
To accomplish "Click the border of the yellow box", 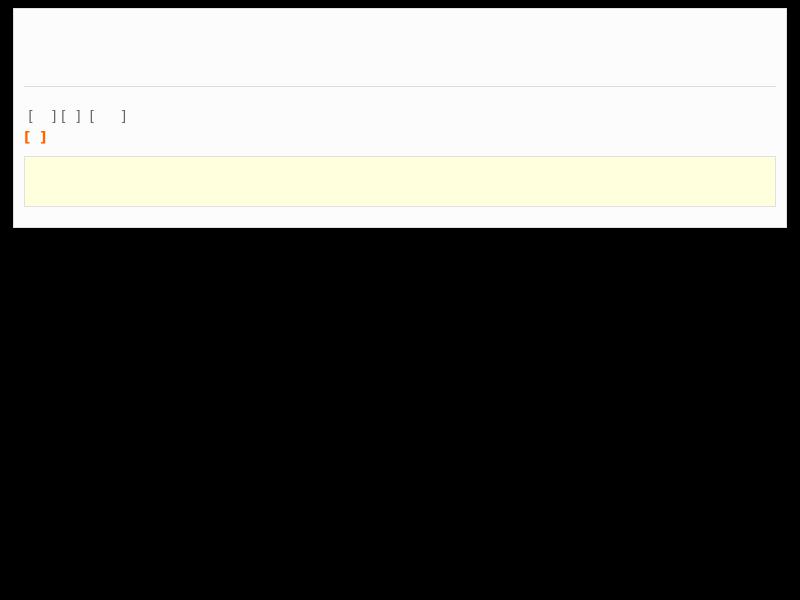I will [x=399, y=157].
